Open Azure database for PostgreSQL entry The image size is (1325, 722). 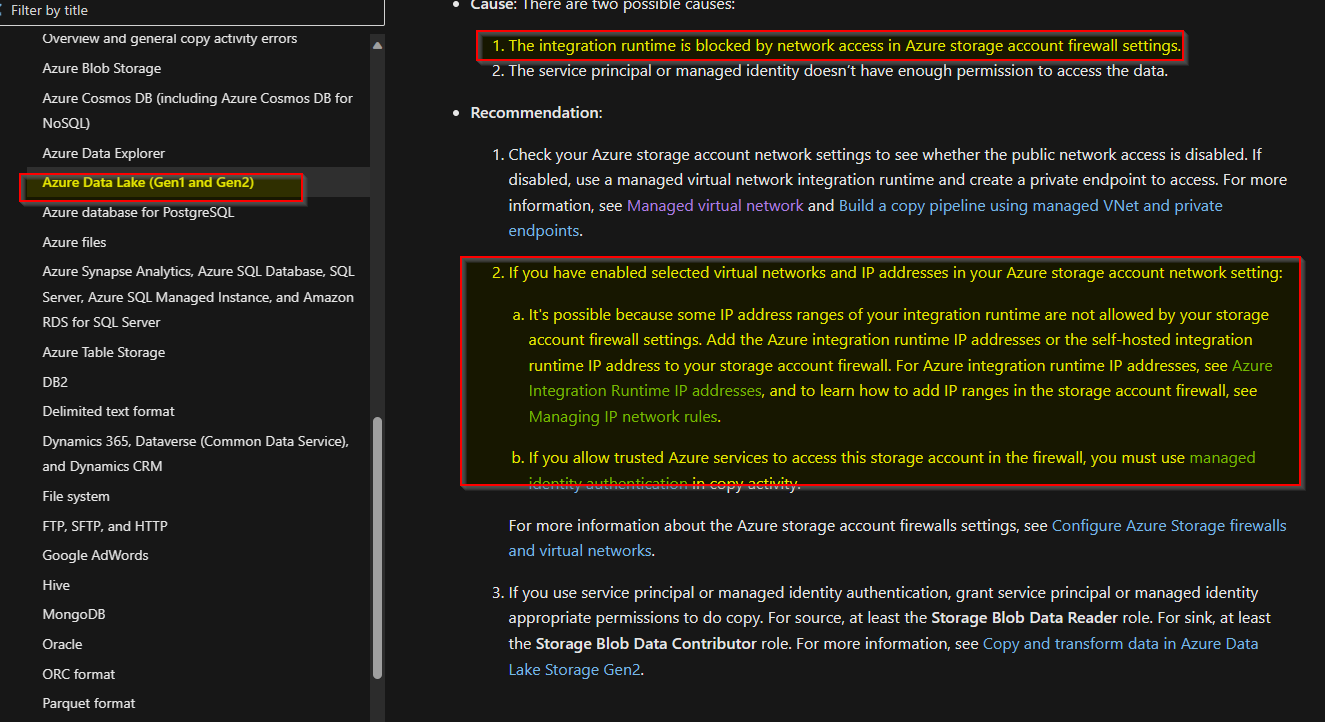coord(138,213)
